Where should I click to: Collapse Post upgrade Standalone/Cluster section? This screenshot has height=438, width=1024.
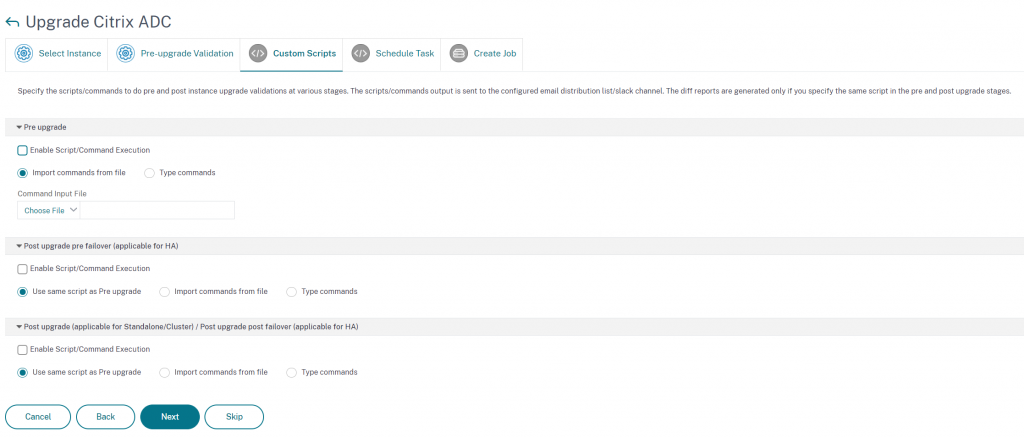[19, 326]
